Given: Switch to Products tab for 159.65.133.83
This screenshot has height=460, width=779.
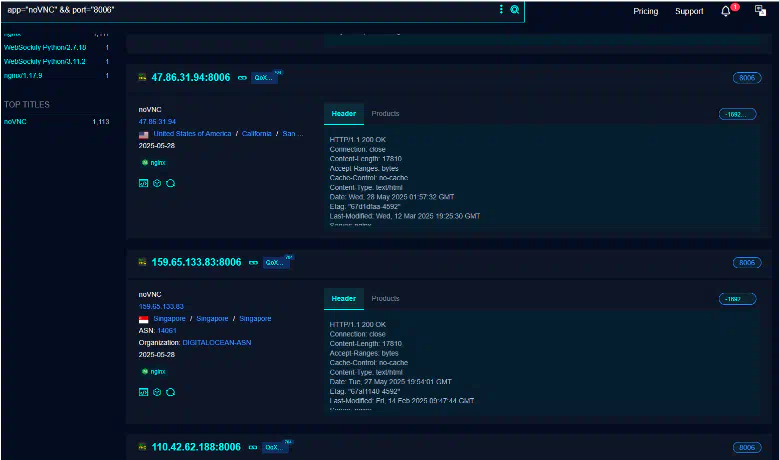Looking at the screenshot, I should tap(386, 299).
